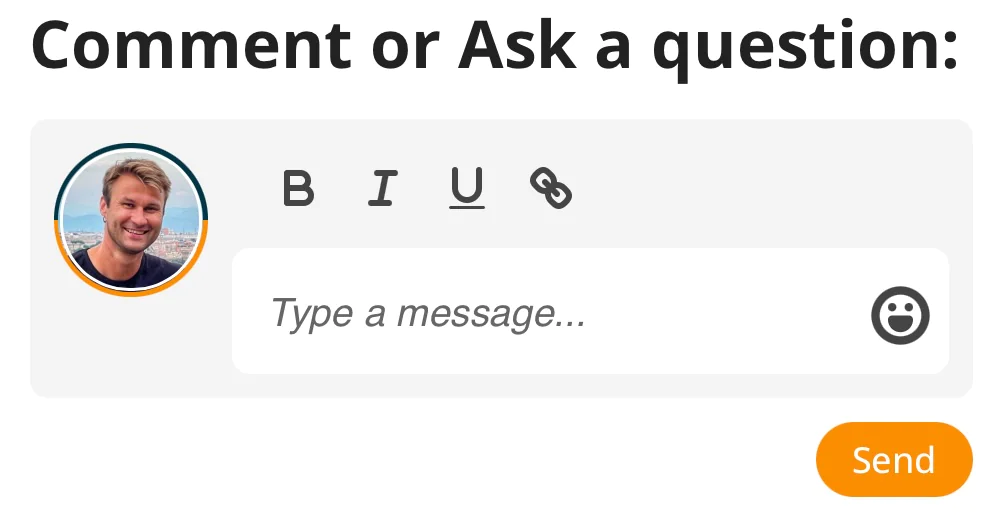The image size is (996, 515).
Task: Select the Bold toolbar button
Action: [x=298, y=188]
